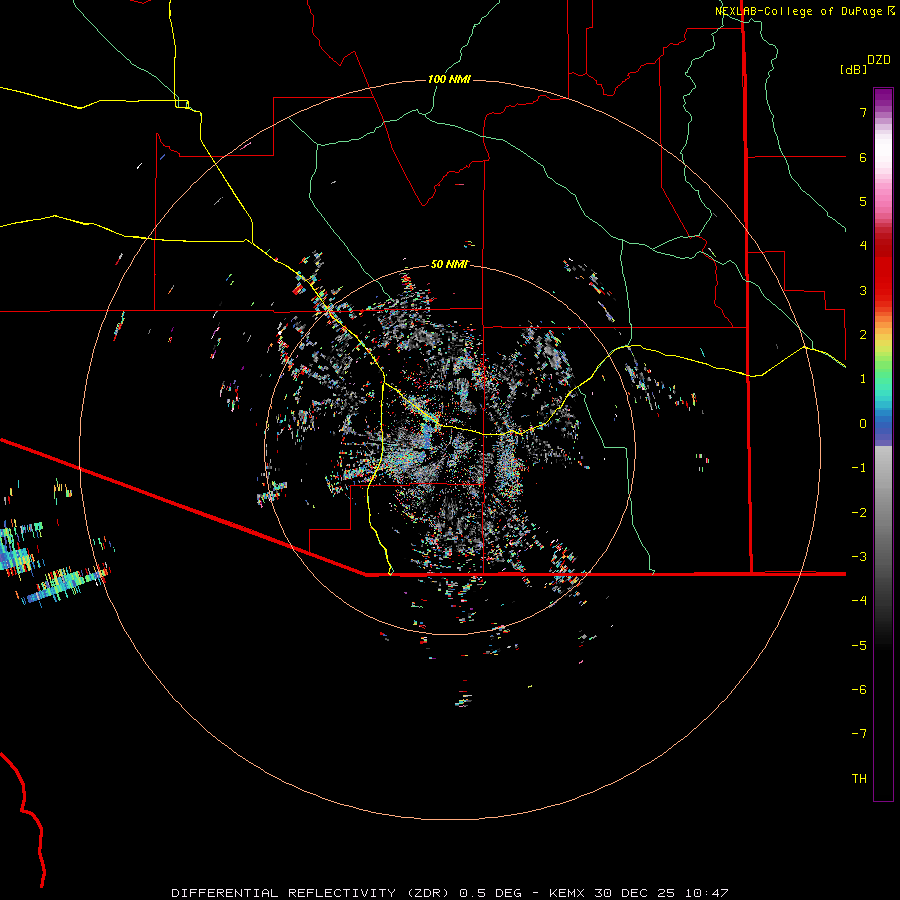Click the 7 value on the scale
The image size is (900, 900).
[x=863, y=112]
